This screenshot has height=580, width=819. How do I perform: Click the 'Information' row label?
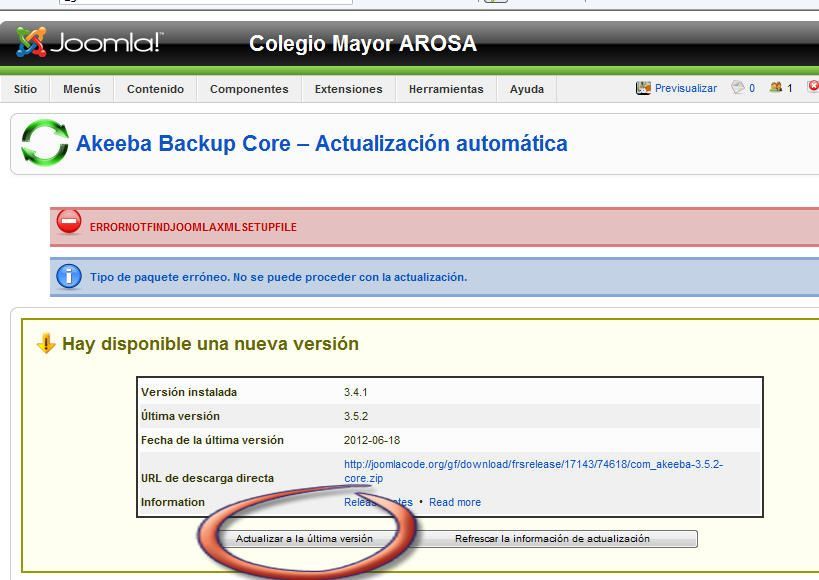click(x=173, y=502)
